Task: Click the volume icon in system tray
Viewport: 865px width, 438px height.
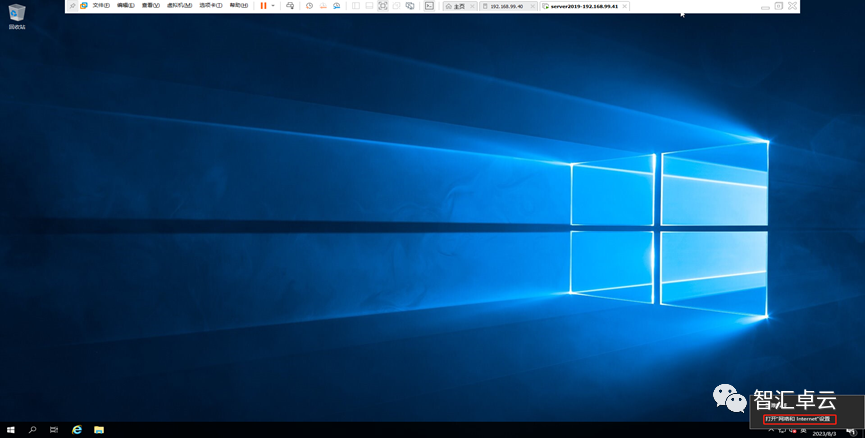Action: click(793, 430)
